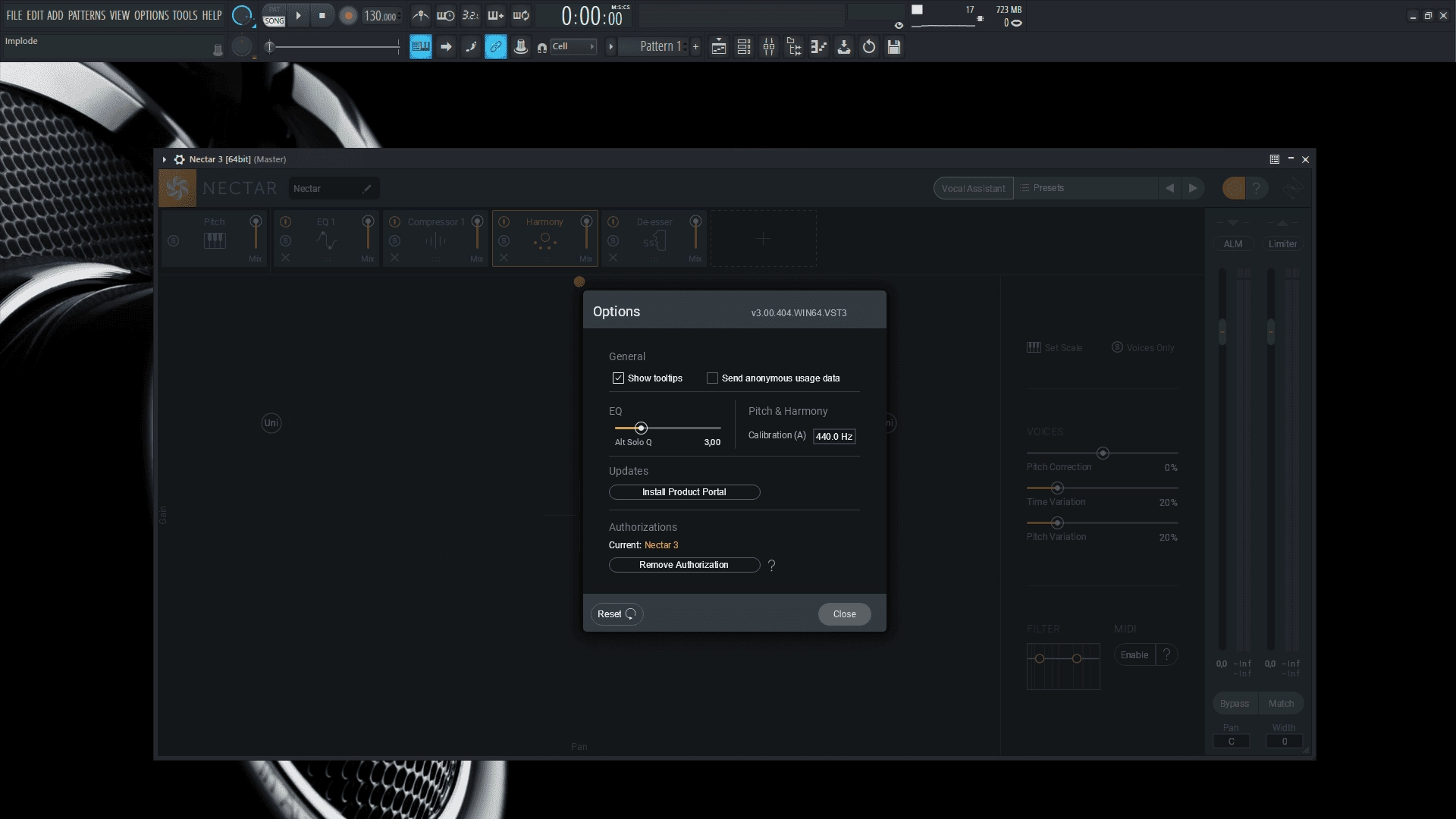
Task: Click the undo history circular arrow icon
Action: click(x=869, y=47)
